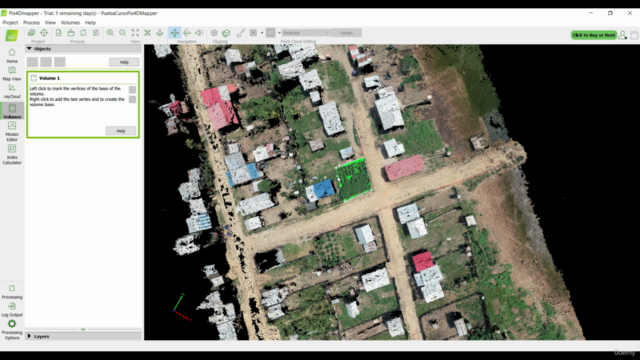Expand the Layers panel section

coord(29,336)
